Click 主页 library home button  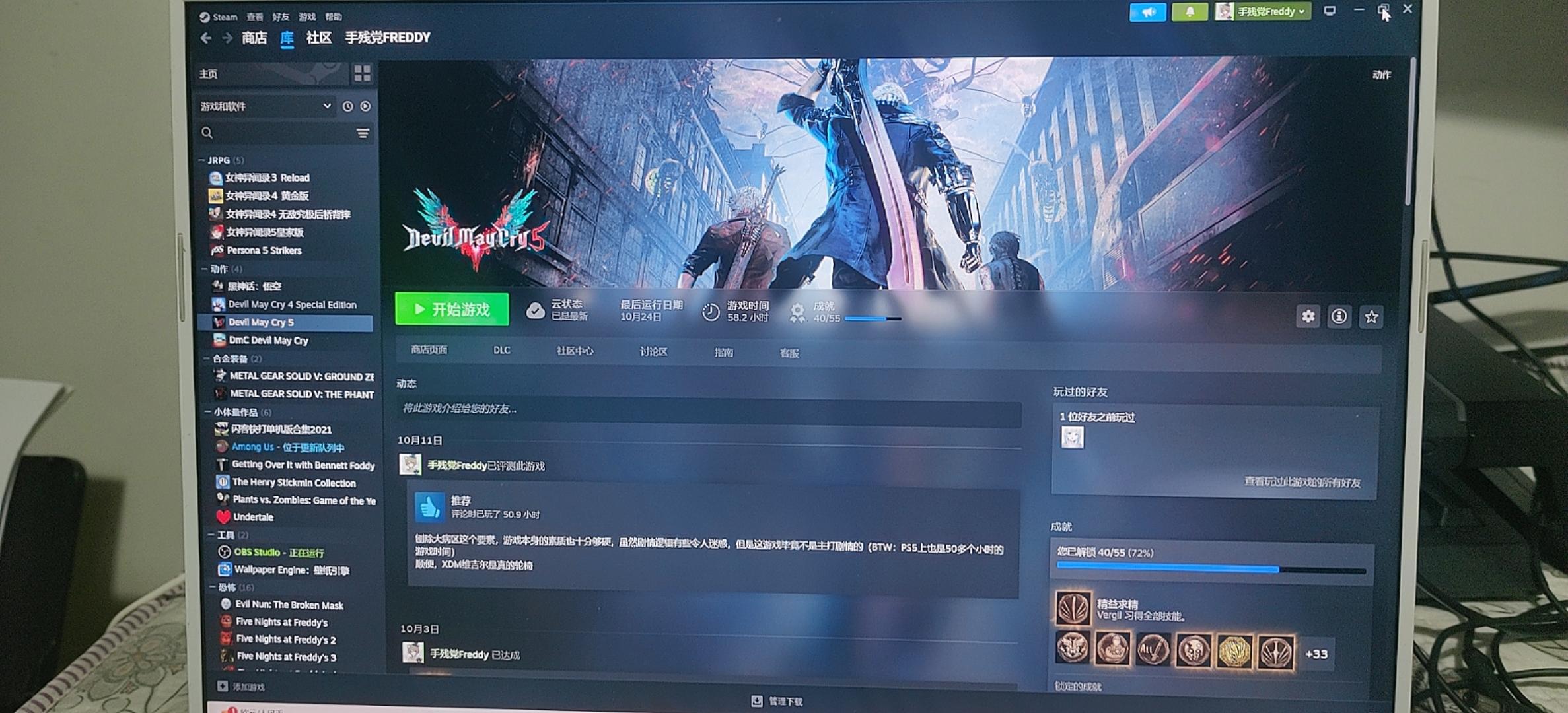click(271, 74)
